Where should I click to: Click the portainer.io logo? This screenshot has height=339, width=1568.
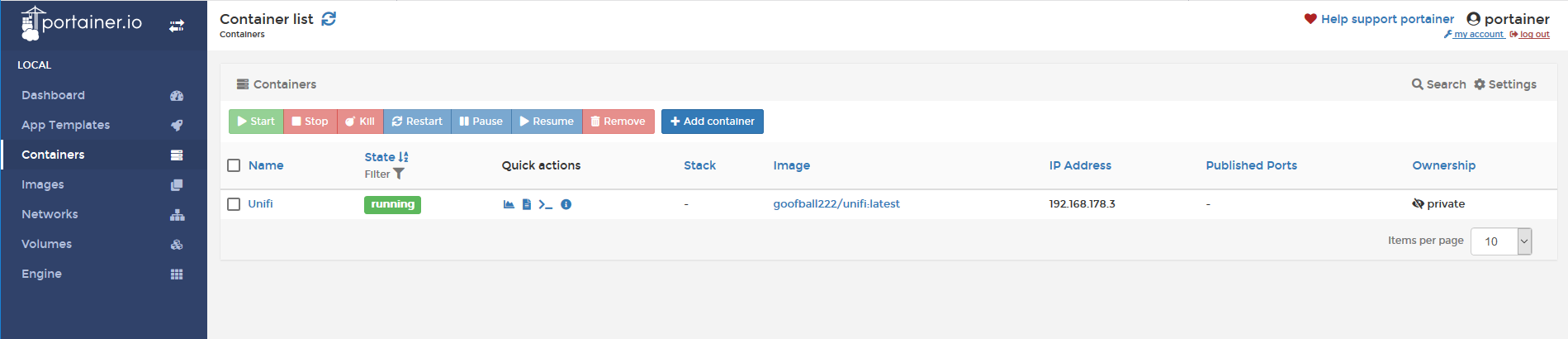pyautogui.click(x=81, y=23)
